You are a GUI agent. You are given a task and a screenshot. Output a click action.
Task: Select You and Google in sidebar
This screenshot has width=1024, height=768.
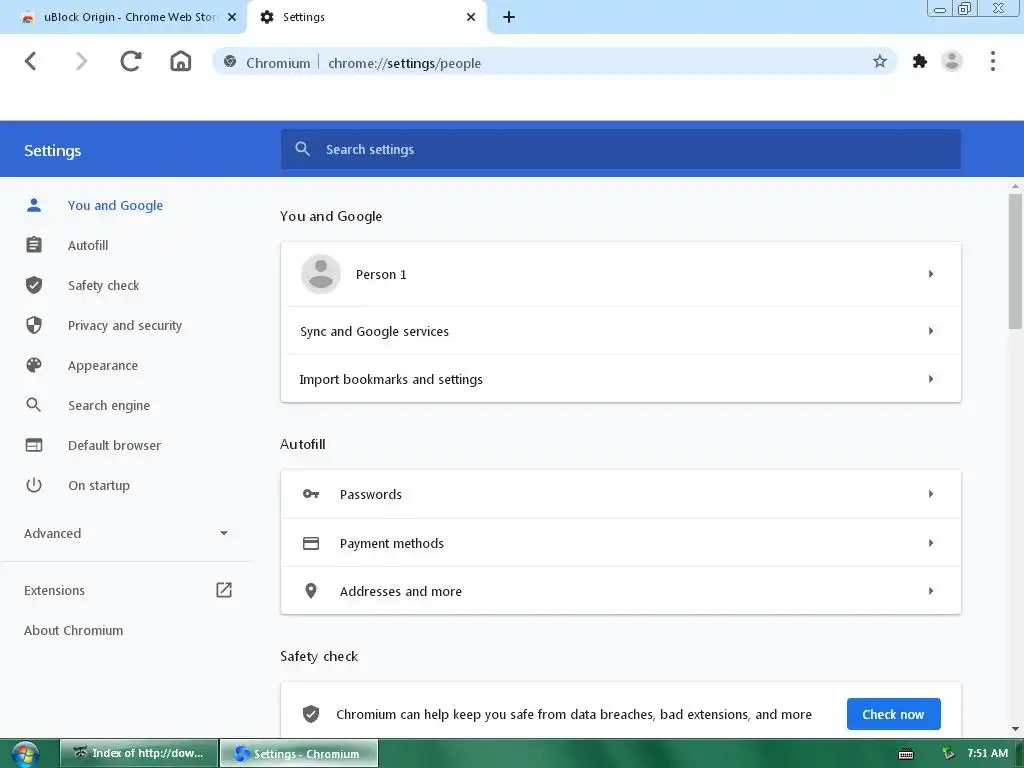tap(116, 205)
